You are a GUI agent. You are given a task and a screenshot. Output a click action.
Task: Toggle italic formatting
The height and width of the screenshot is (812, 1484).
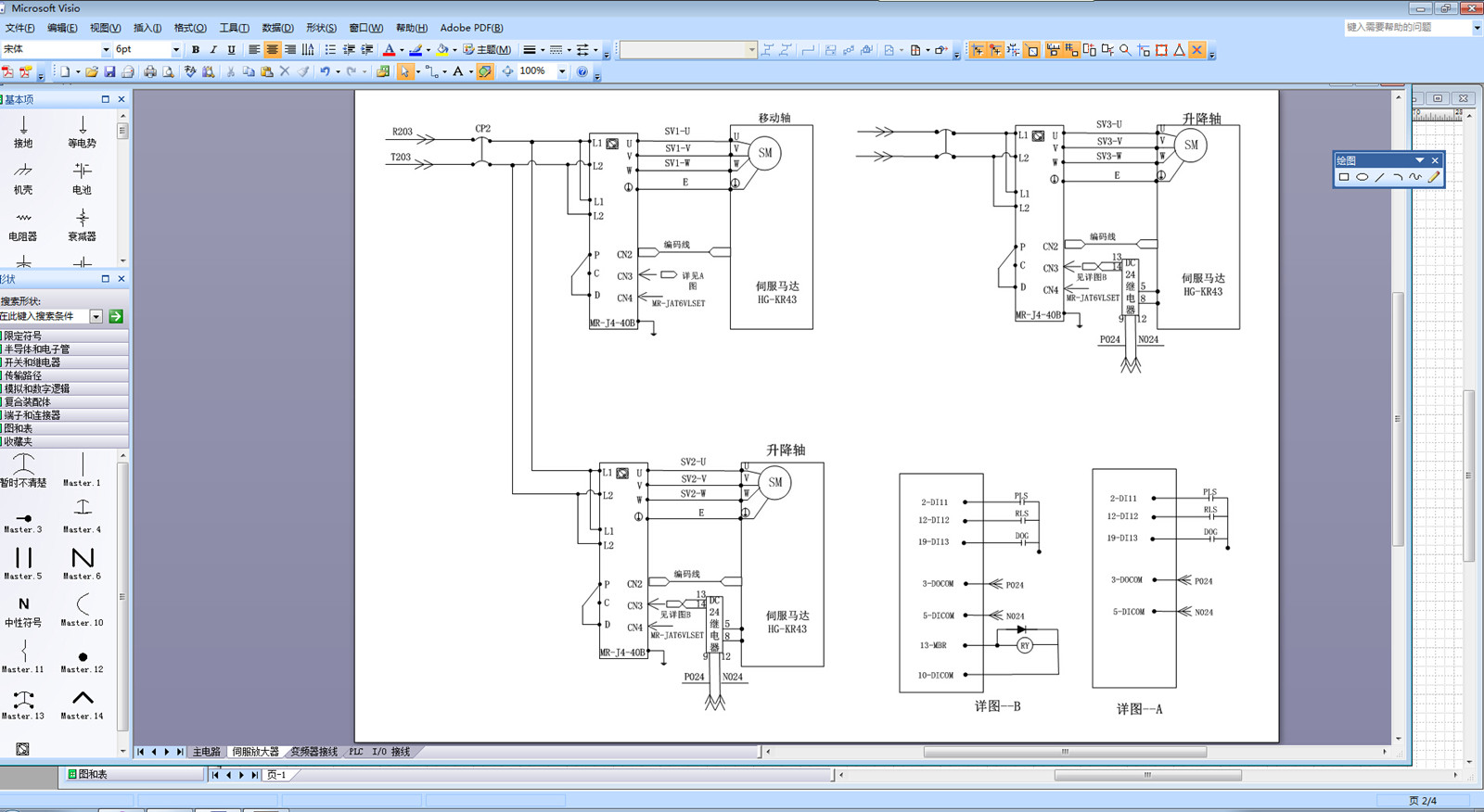(213, 50)
